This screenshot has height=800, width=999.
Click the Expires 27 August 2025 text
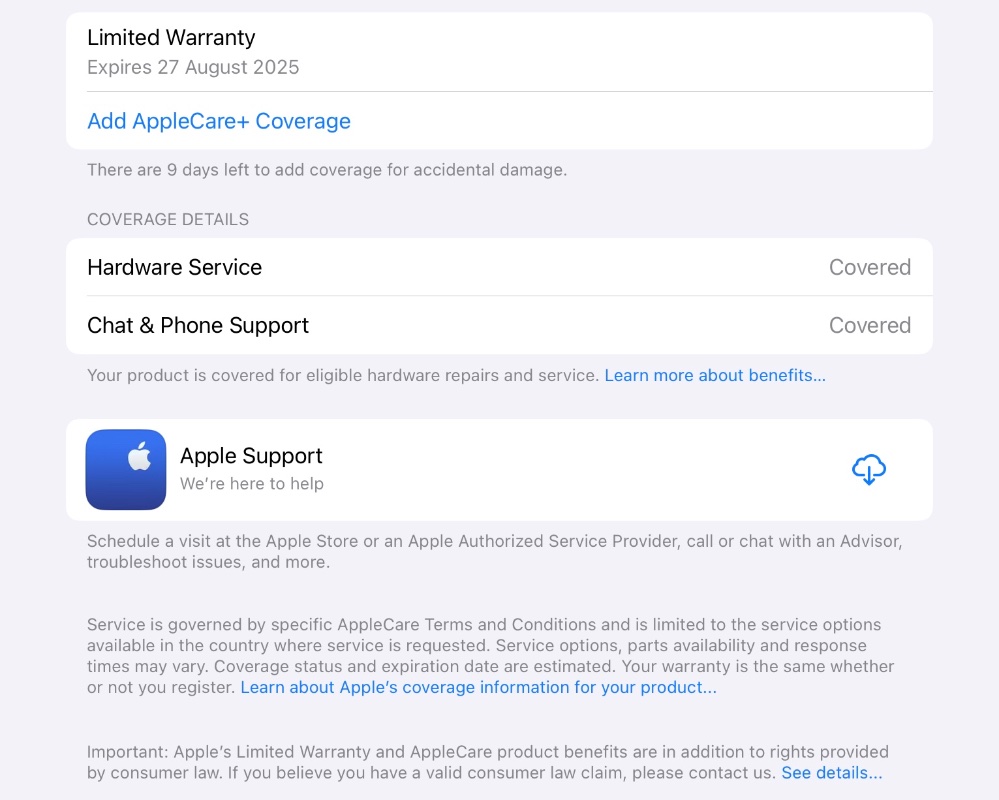pos(193,68)
